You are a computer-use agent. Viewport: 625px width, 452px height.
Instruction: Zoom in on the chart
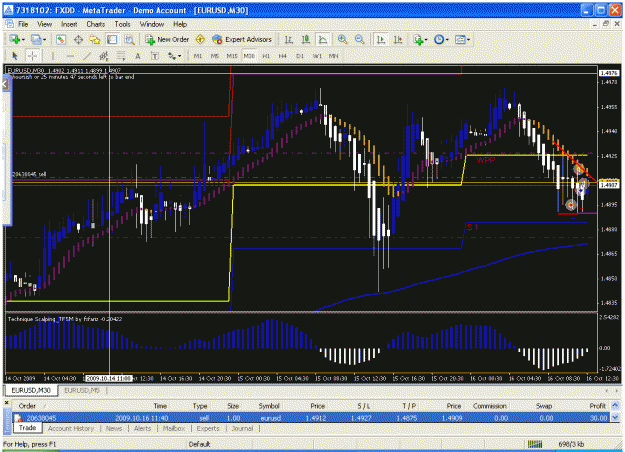[342, 39]
